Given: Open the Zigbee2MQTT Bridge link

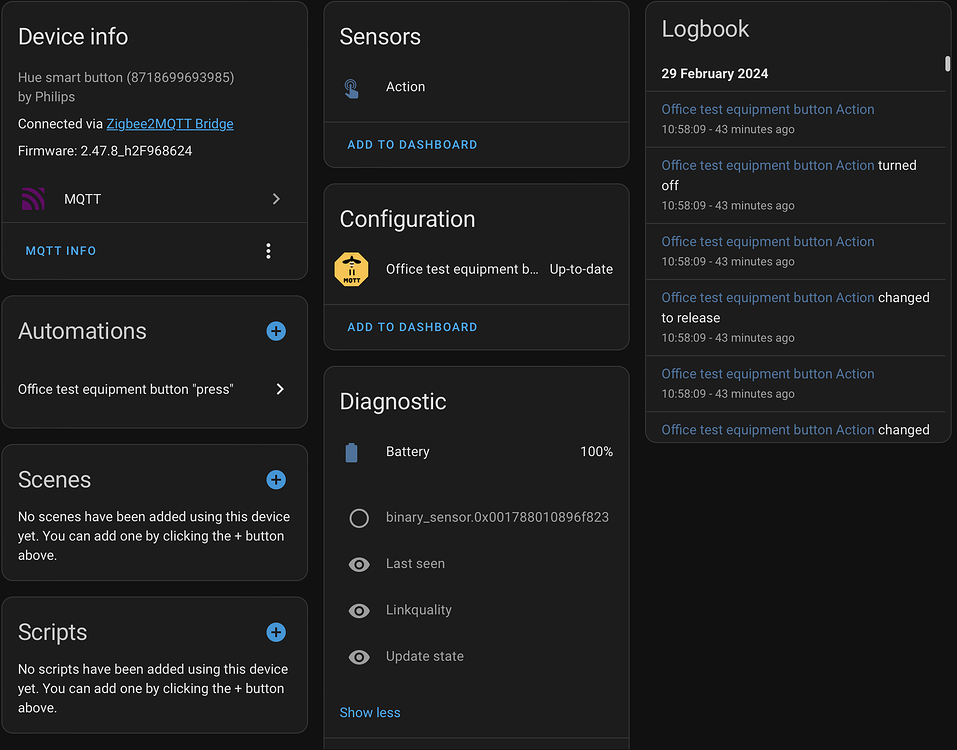Looking at the screenshot, I should click(x=169, y=123).
